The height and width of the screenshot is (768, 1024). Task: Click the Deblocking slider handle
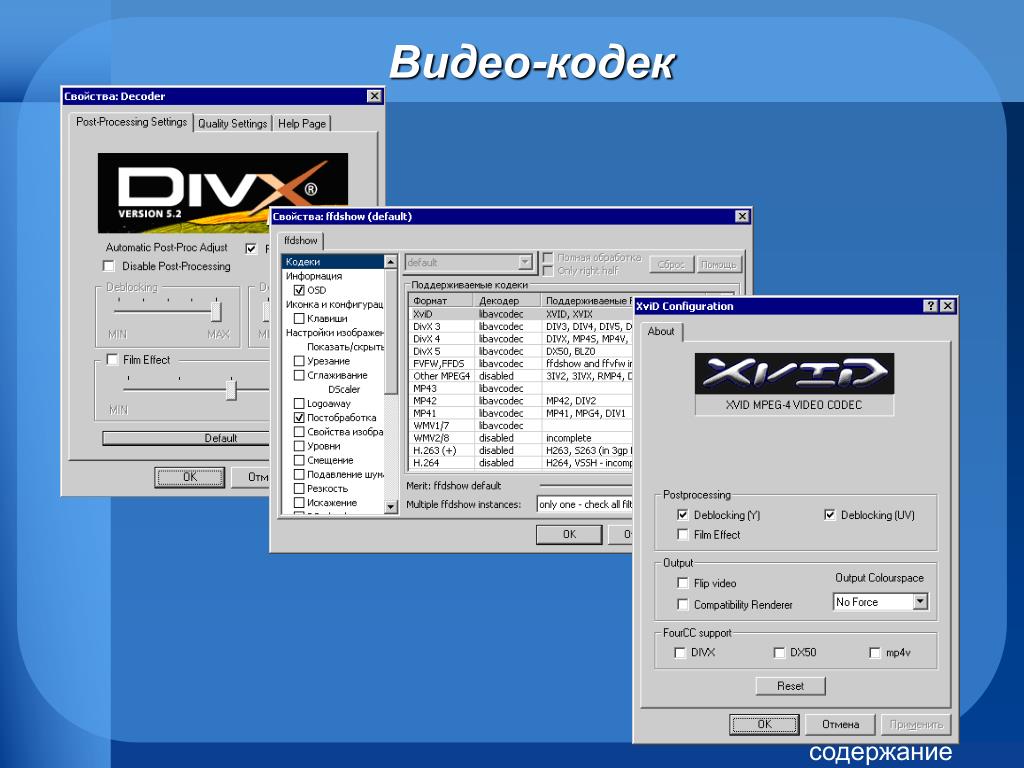[x=216, y=311]
